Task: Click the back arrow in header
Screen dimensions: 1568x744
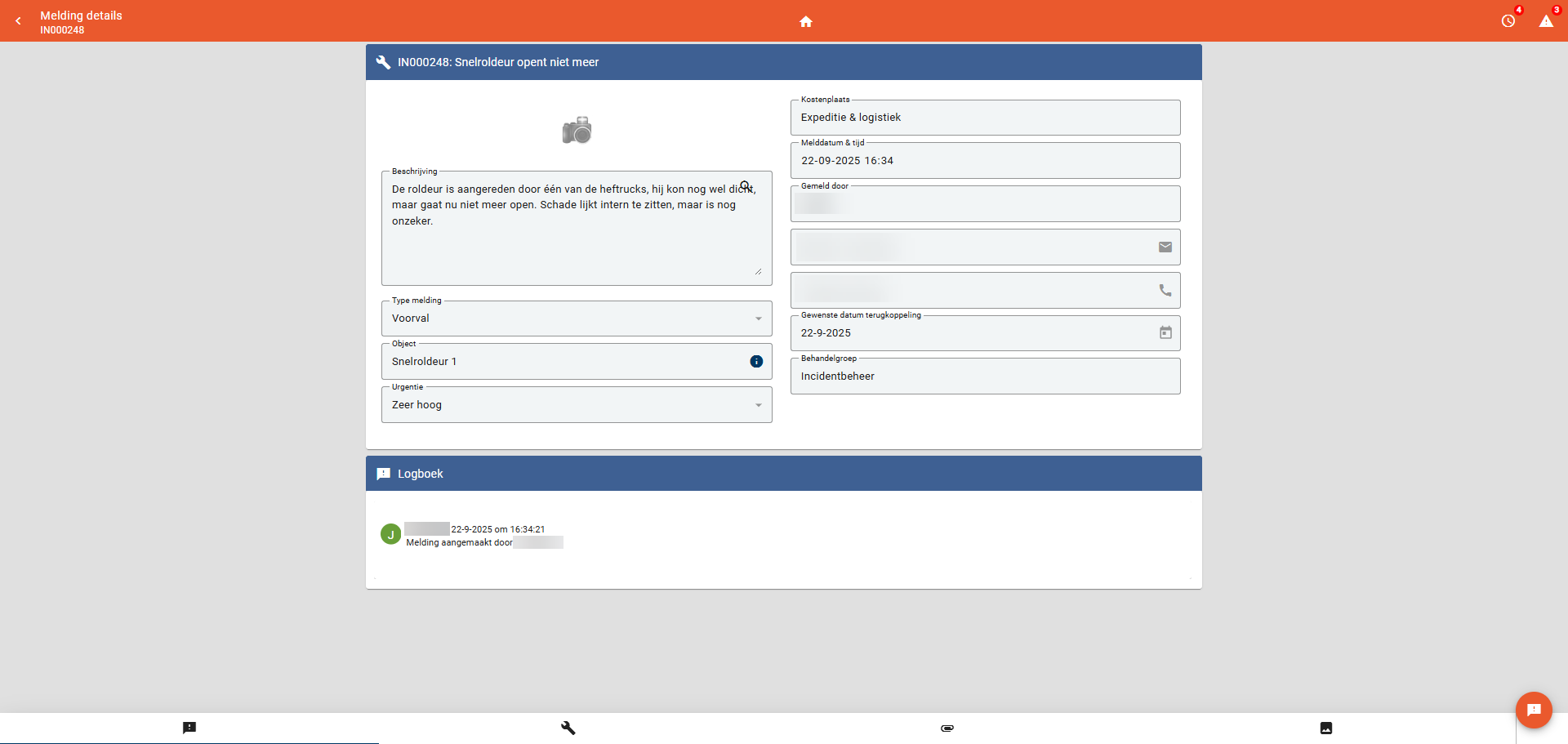Action: pyautogui.click(x=18, y=21)
